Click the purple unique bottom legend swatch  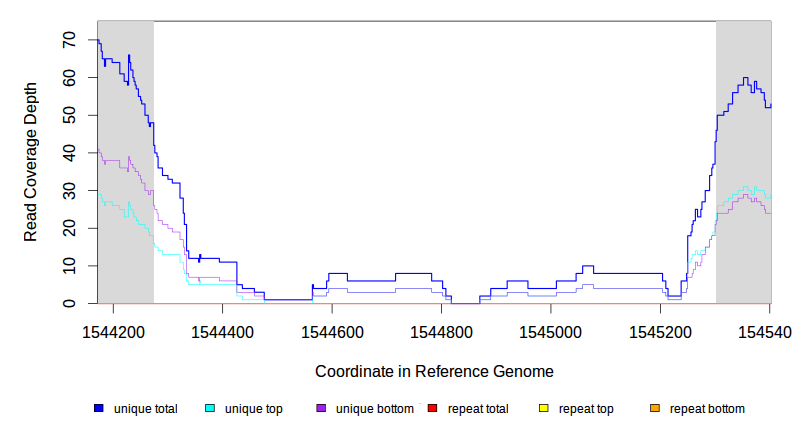(x=321, y=409)
